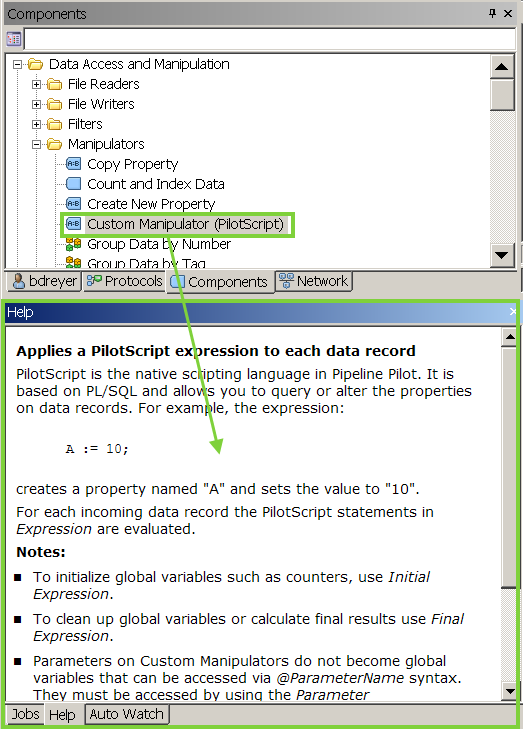Click the Group Data by Number icon
This screenshot has height=729, width=524.
(x=73, y=244)
